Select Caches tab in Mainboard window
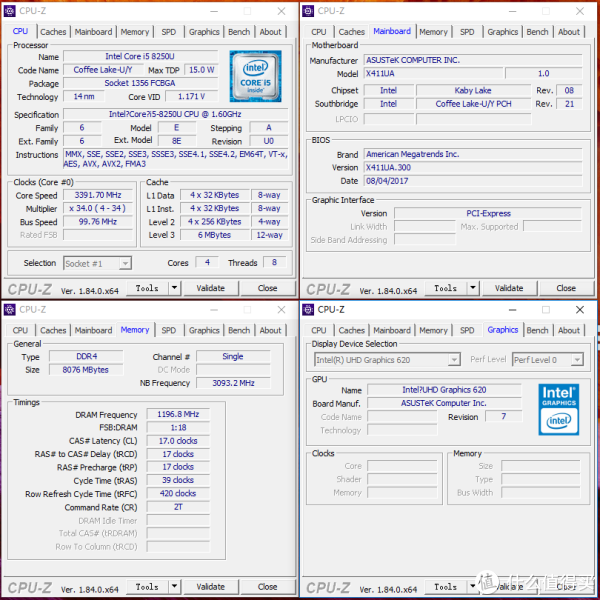This screenshot has width=600, height=600. pos(352,32)
